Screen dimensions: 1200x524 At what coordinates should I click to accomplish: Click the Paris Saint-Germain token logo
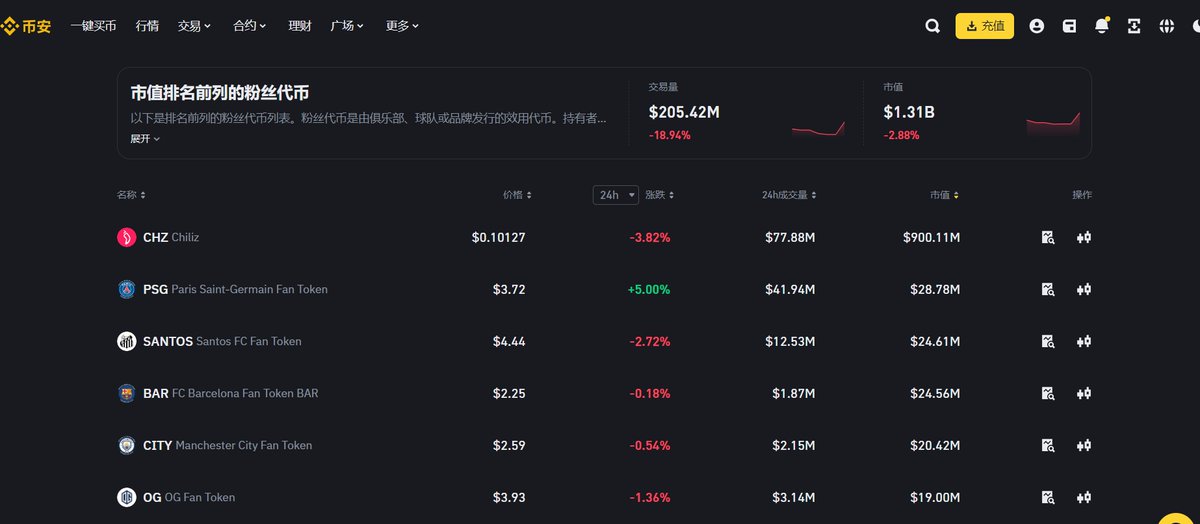coord(126,289)
